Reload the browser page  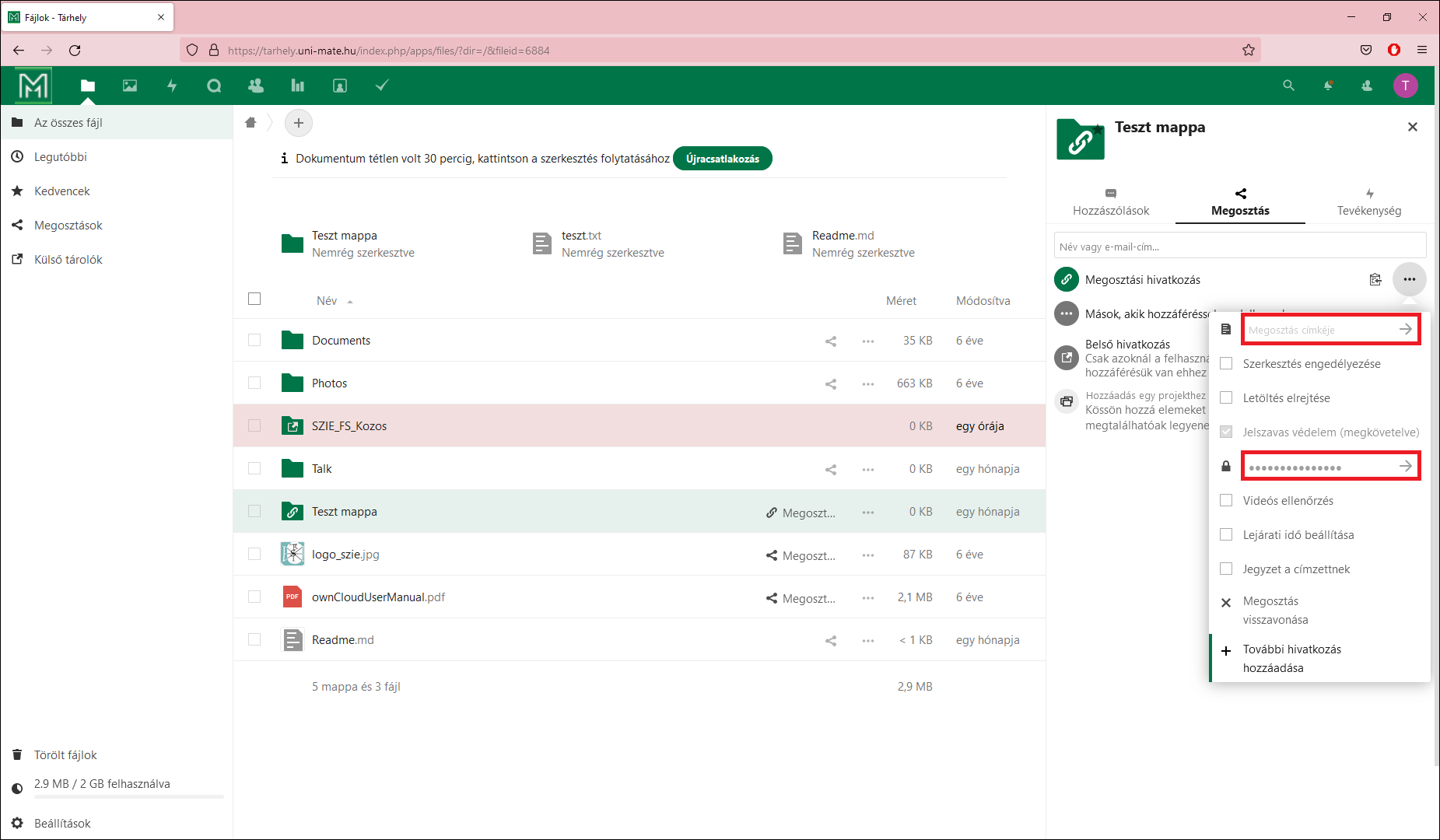click(75, 51)
